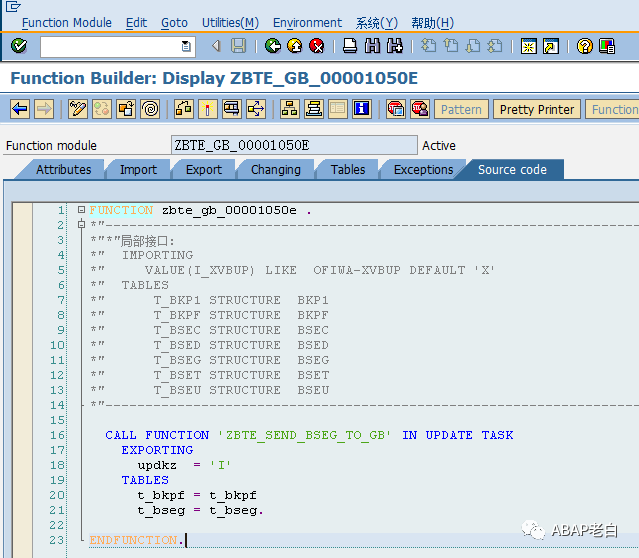The height and width of the screenshot is (558, 639).
Task: Click the Activate matchstick icon
Action: (x=208, y=109)
